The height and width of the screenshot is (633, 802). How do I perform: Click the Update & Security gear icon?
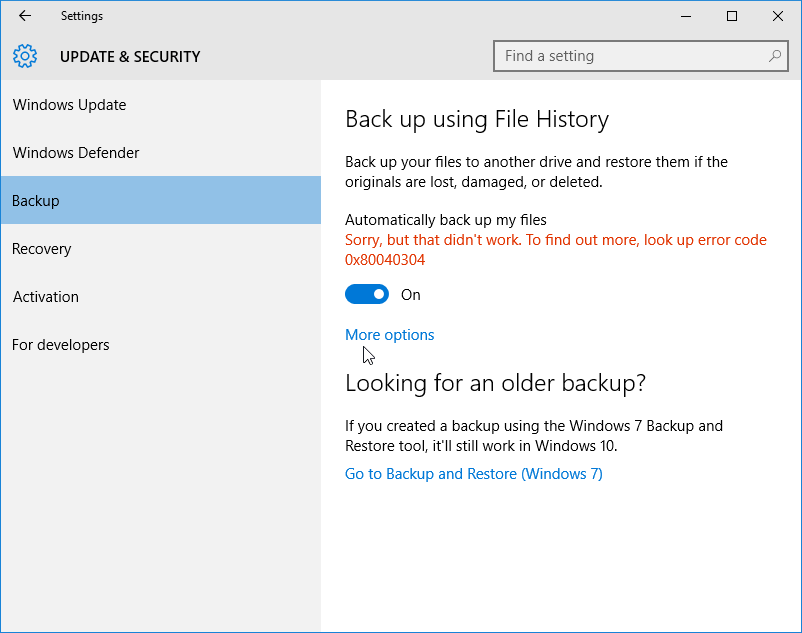pyautogui.click(x=25, y=56)
